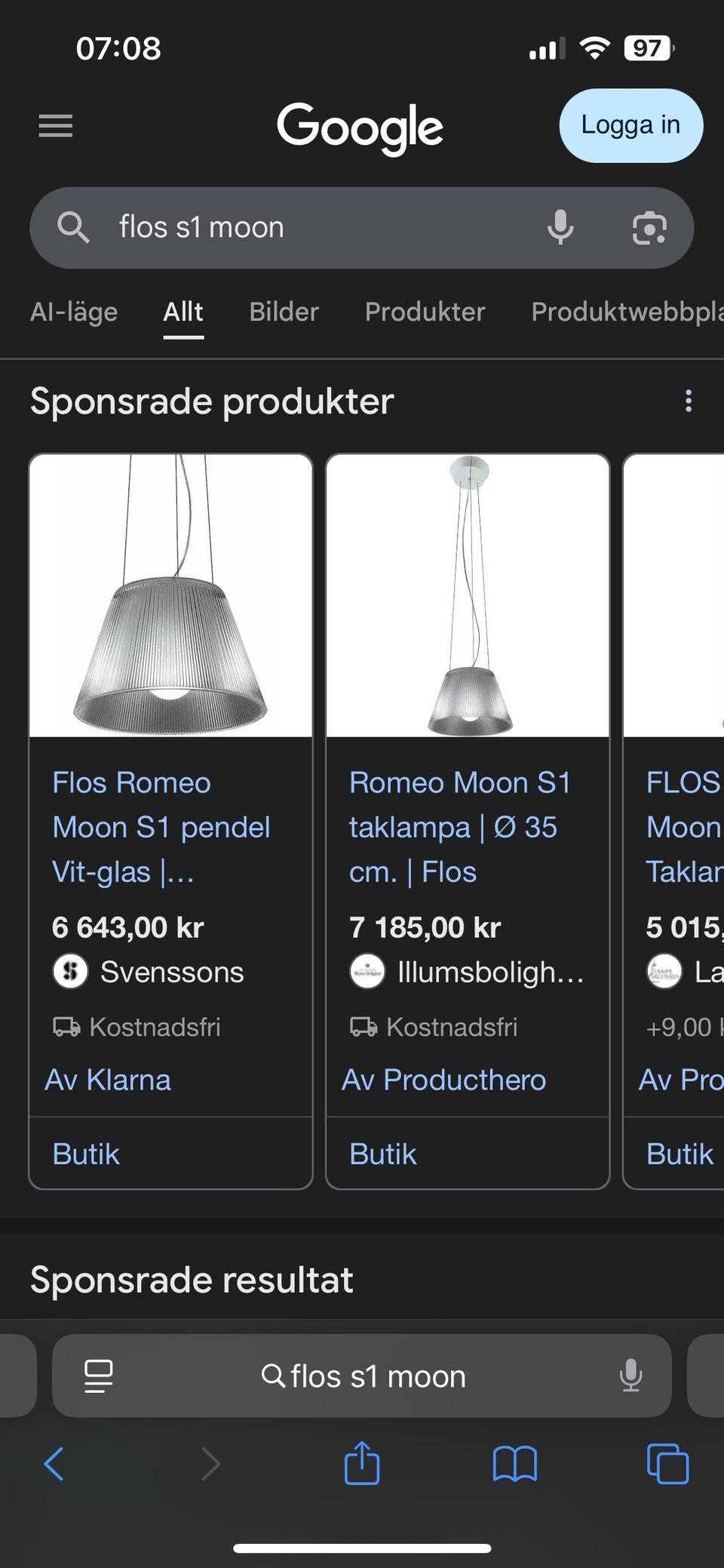Tap Safari back arrow
This screenshot has height=1568, width=724.
pos(54,1465)
